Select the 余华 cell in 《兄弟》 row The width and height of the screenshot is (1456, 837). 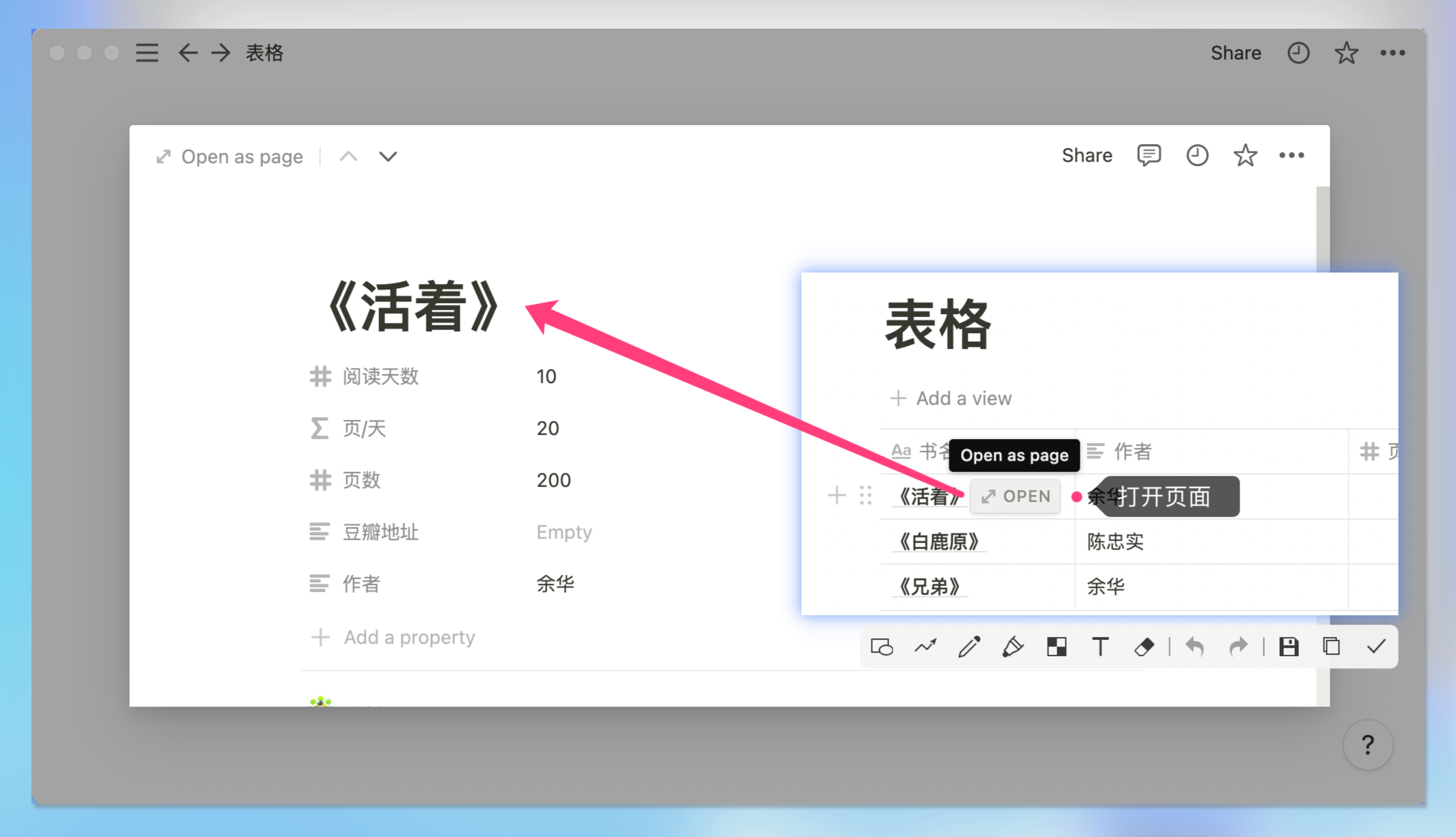[1212, 586]
